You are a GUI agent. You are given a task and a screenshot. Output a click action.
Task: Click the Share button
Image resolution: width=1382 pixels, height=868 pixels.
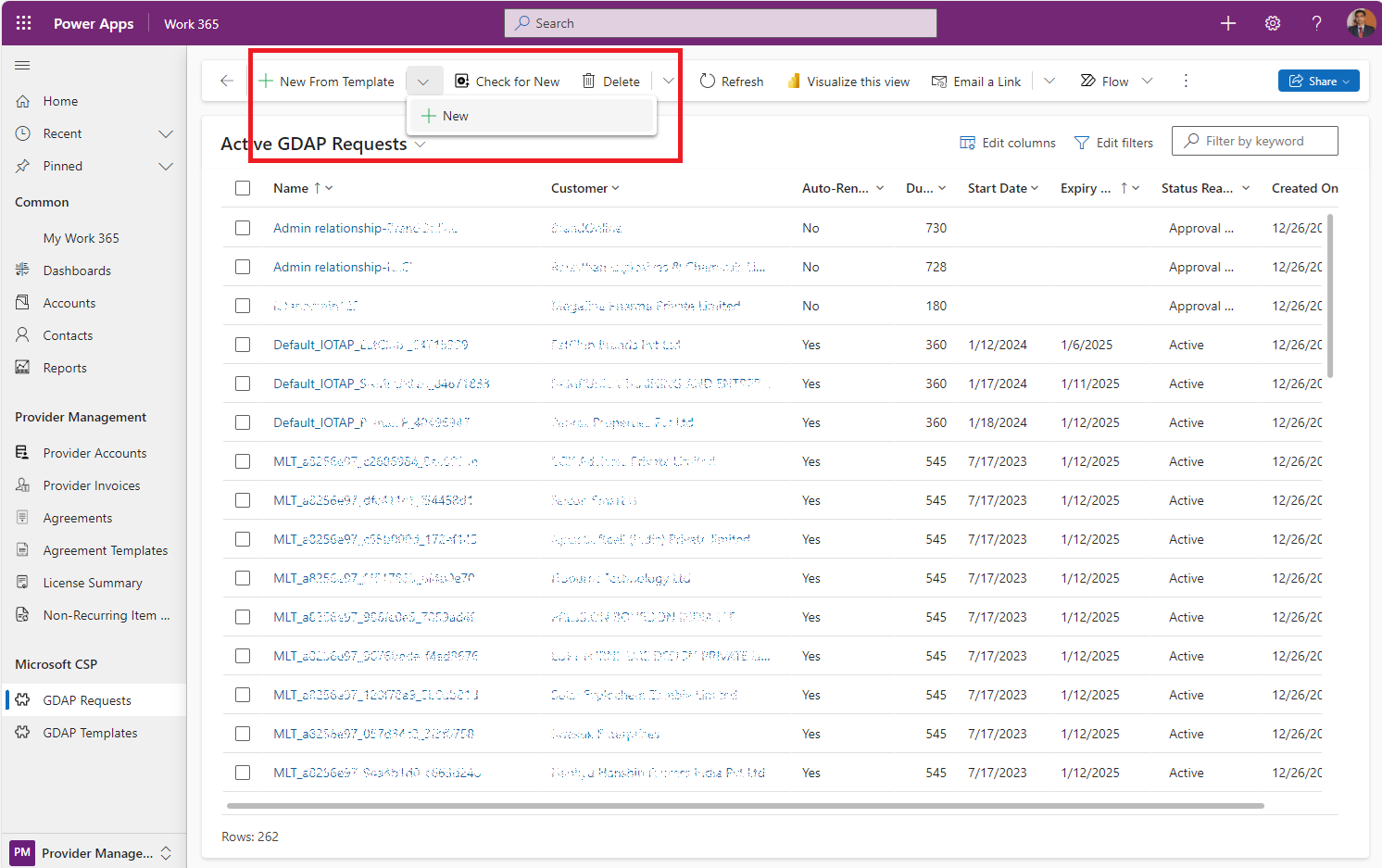pos(1319,81)
